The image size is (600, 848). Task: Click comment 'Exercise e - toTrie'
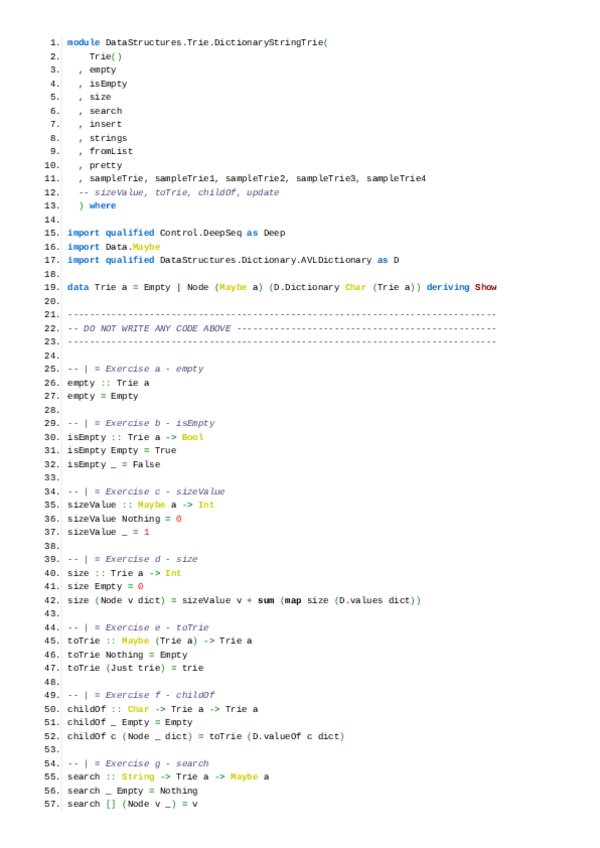[157, 627]
